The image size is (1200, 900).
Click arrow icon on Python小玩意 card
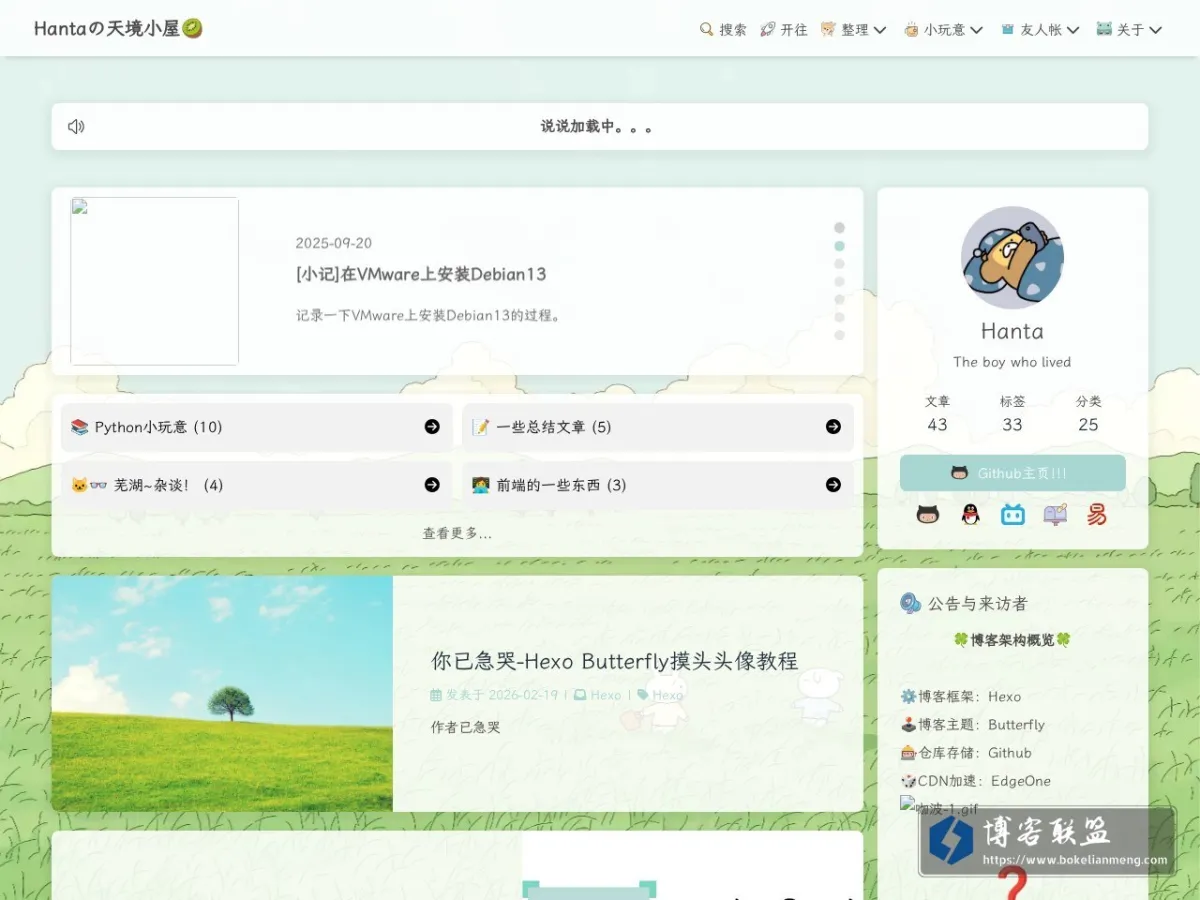coord(432,427)
